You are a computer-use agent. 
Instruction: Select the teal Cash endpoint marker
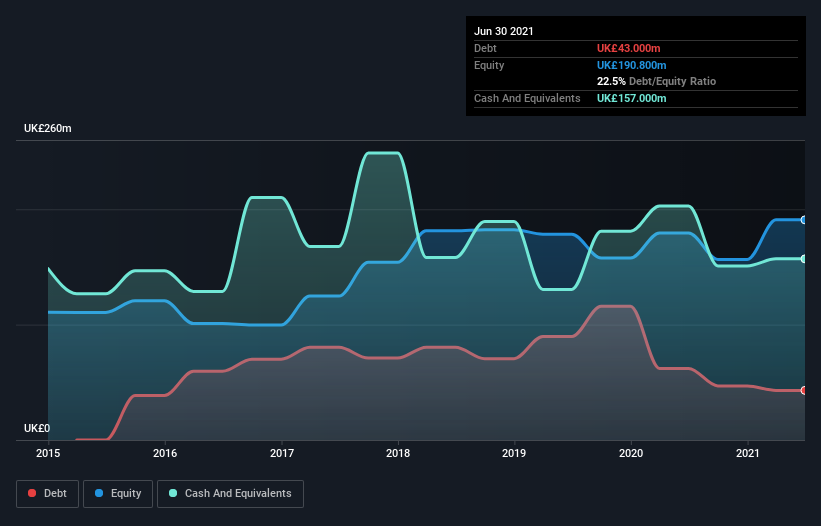coord(804,259)
